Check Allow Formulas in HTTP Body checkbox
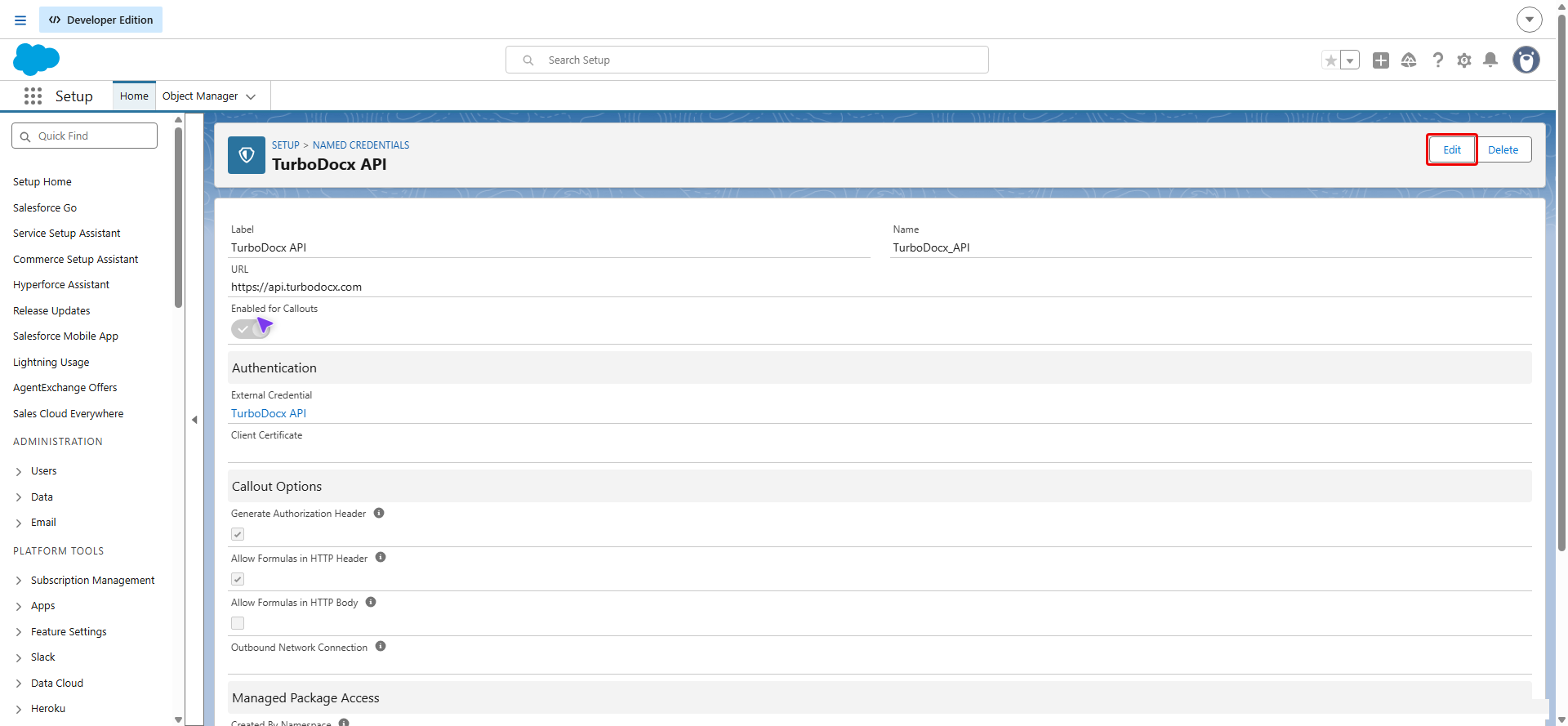Image resolution: width=1568 pixels, height=726 pixels. tap(238, 623)
